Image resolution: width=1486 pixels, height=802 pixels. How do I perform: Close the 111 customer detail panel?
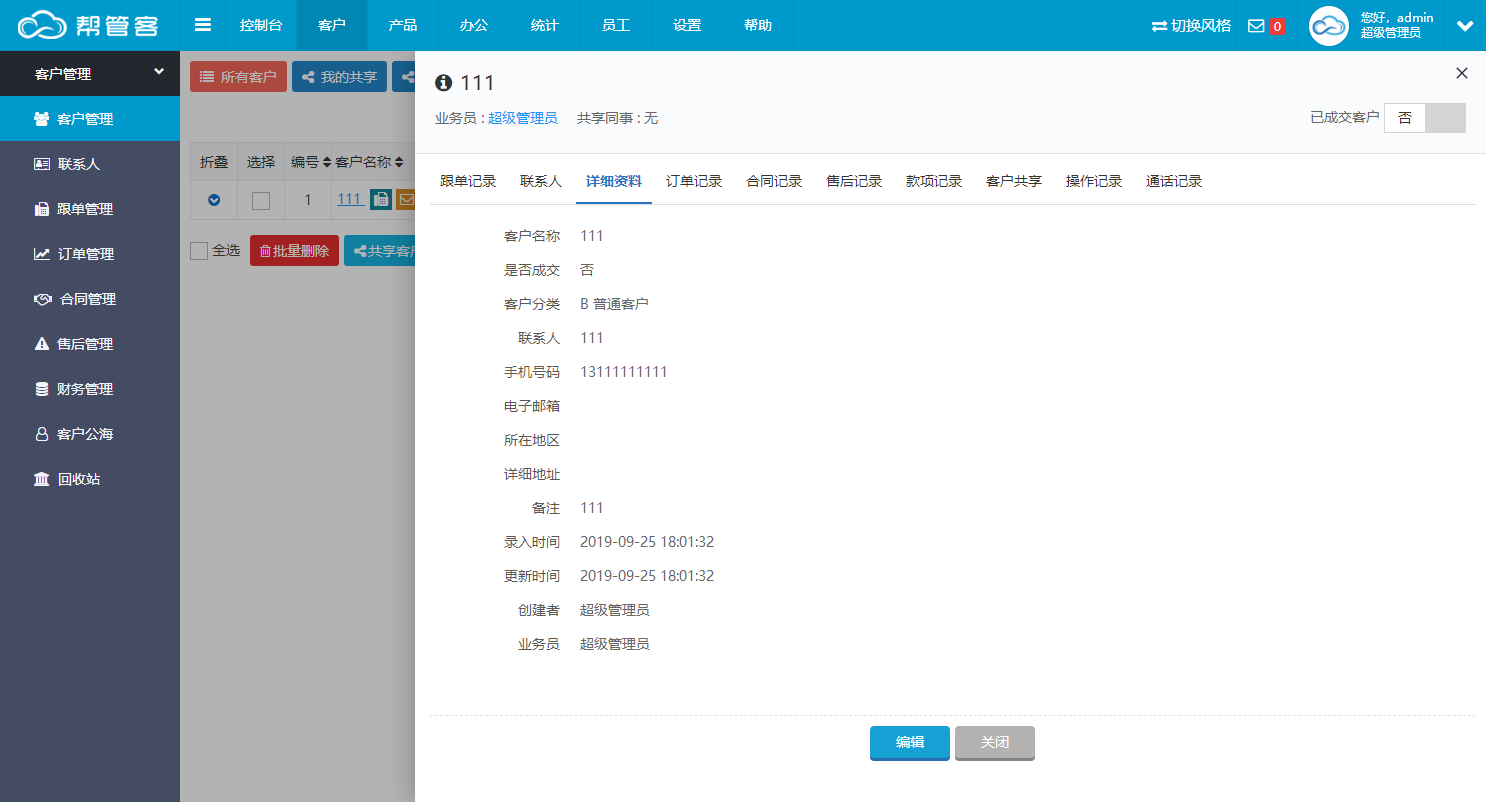coord(1462,73)
